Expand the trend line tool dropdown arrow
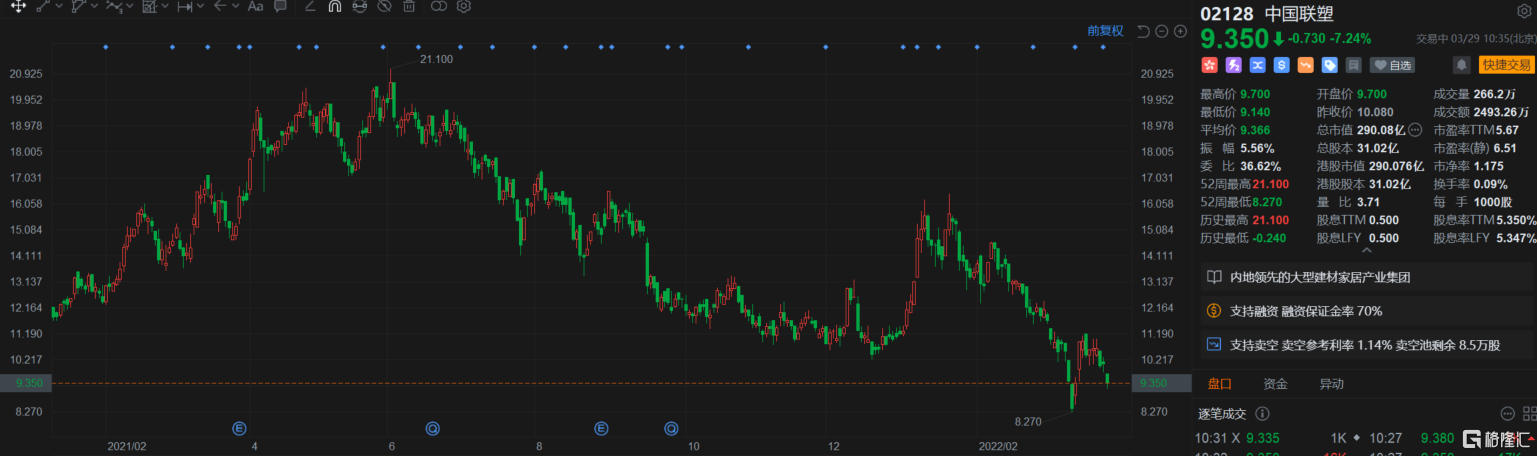Viewport: 1537px width, 456px height. click(x=58, y=6)
